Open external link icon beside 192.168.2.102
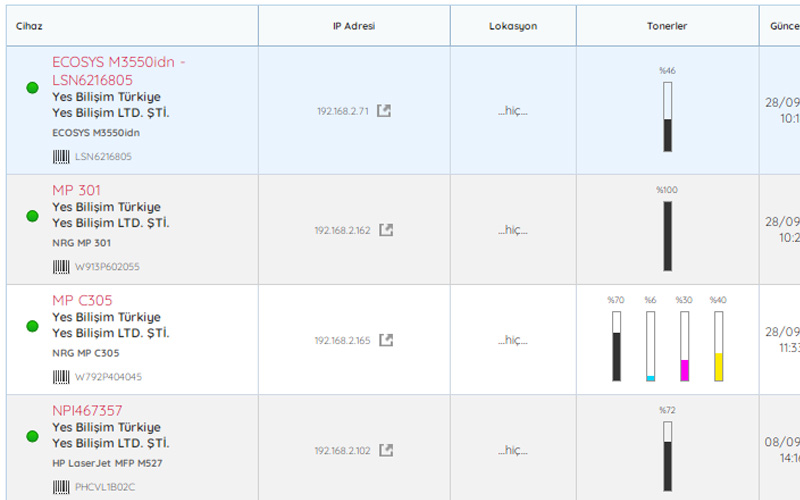This screenshot has height=500, width=800. click(x=386, y=450)
